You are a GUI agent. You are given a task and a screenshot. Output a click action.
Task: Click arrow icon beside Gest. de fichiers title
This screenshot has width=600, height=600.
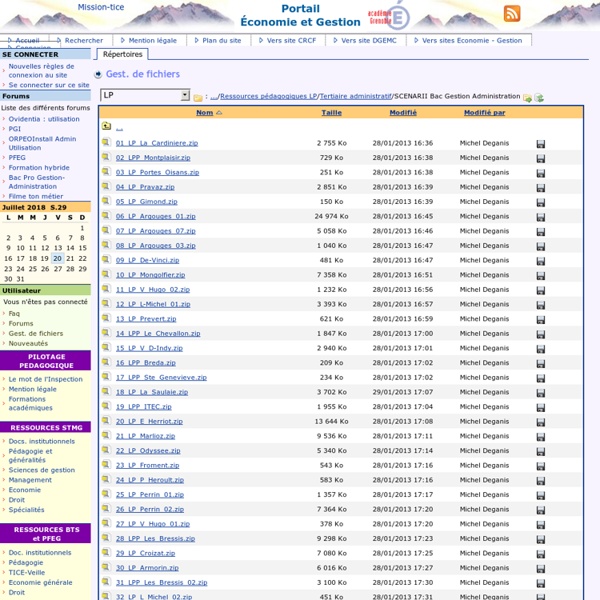click(x=98, y=74)
